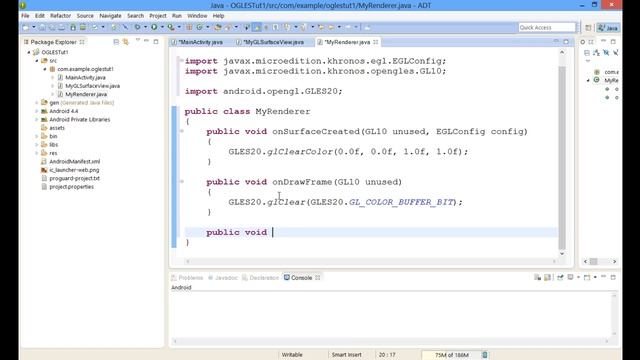Collapse com.example.oglestut1 package node
640x360 pixels.
coord(45,69)
